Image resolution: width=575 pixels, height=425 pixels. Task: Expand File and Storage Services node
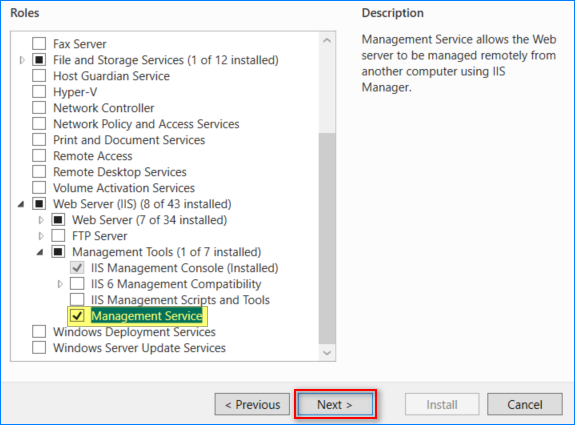[x=22, y=60]
